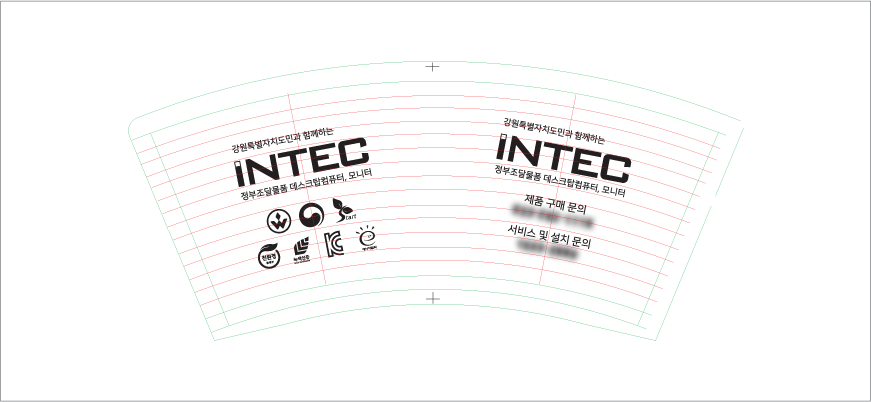Select the leaf emblem beside the KC mark
This screenshot has height=402, width=871.
click(301, 251)
